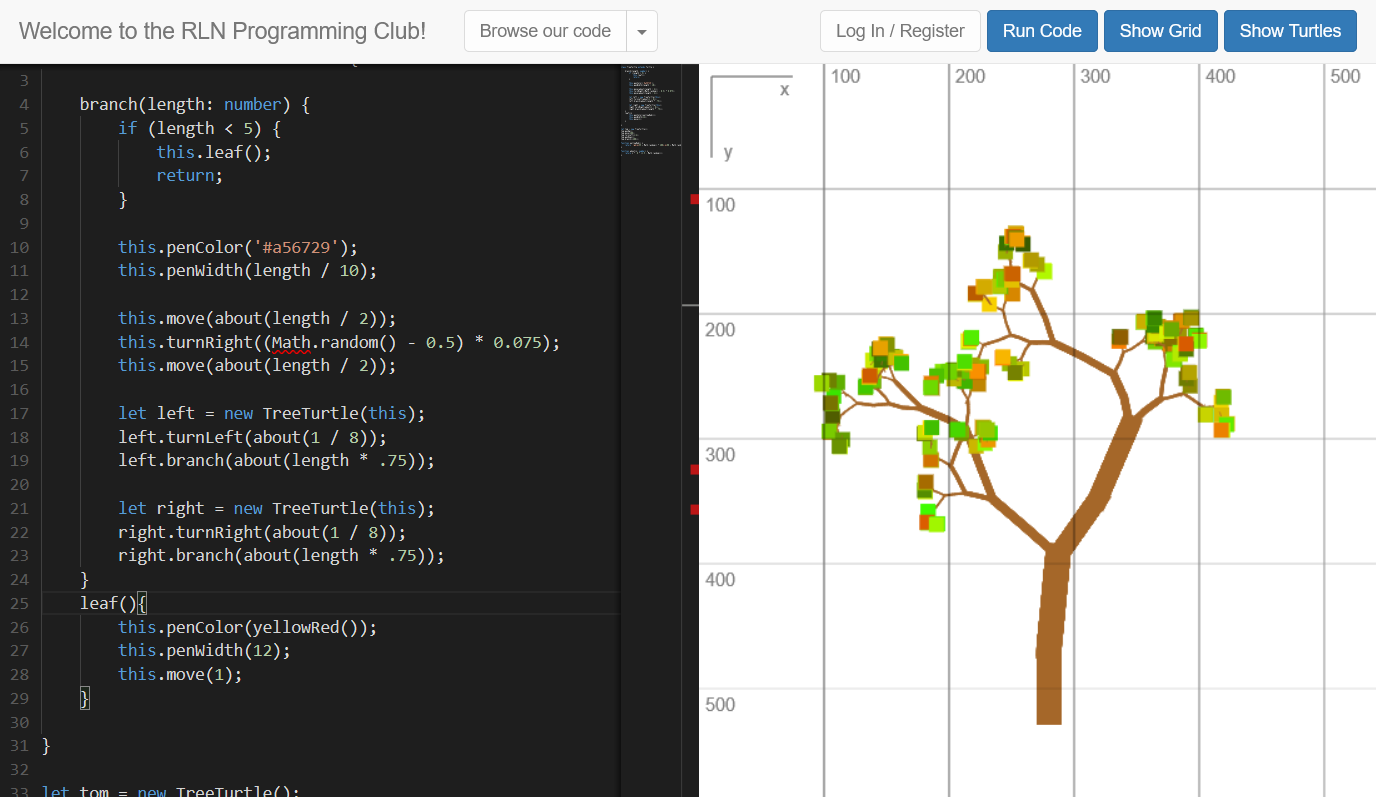Image resolution: width=1376 pixels, height=797 pixels.
Task: Click the 'this.leaf();' call on line 6
Action: point(214,152)
